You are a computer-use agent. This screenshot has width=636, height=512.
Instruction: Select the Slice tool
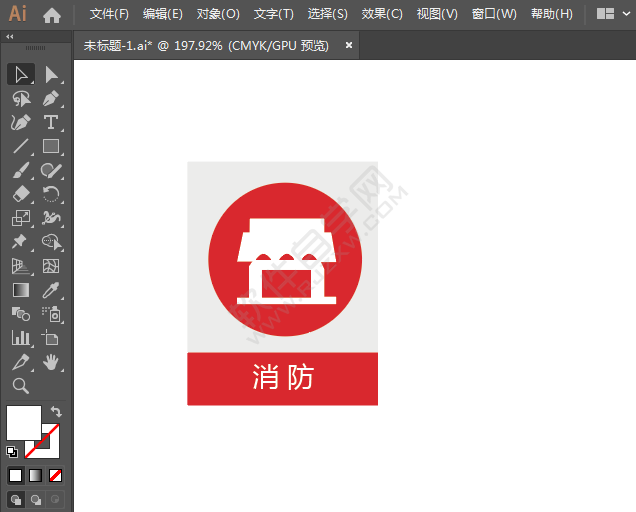pos(21,362)
